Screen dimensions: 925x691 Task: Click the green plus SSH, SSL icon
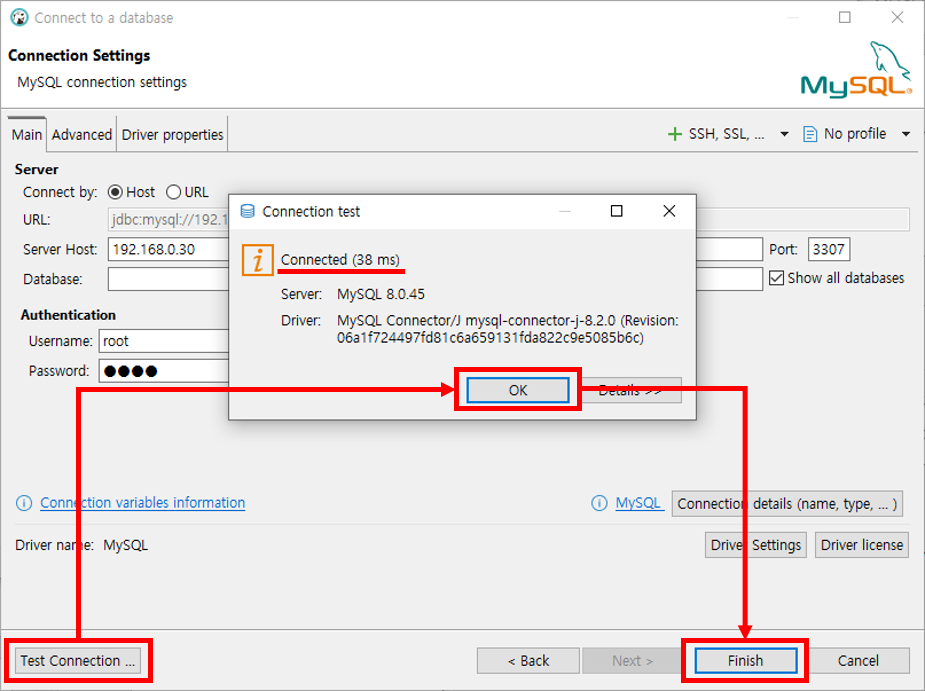[674, 135]
